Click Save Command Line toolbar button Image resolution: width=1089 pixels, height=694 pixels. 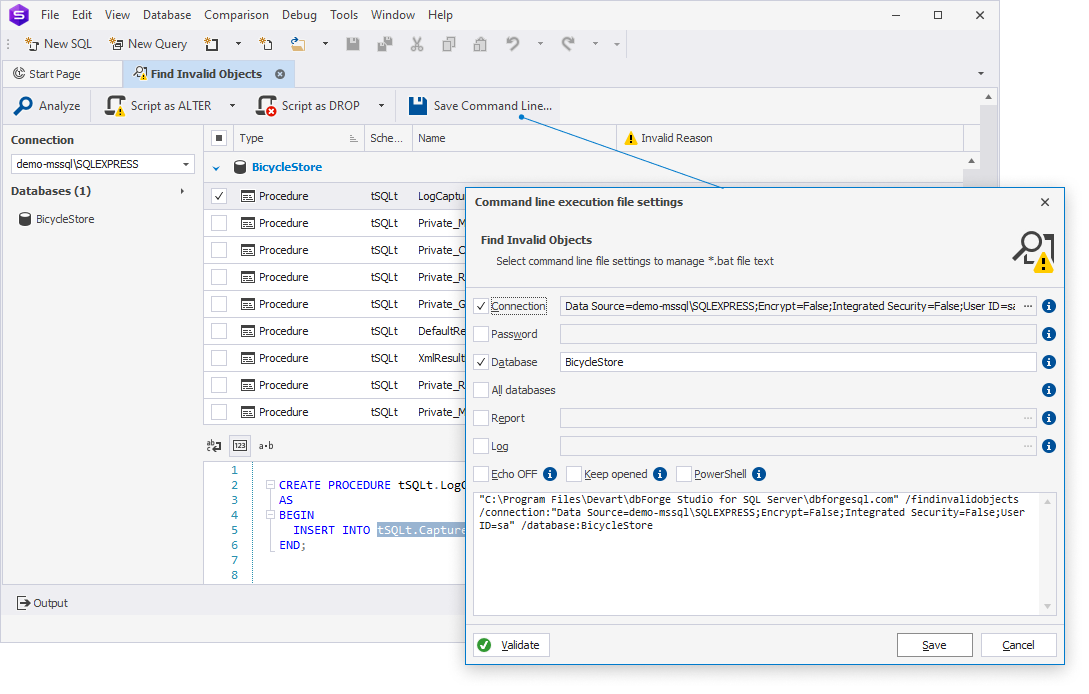point(481,106)
